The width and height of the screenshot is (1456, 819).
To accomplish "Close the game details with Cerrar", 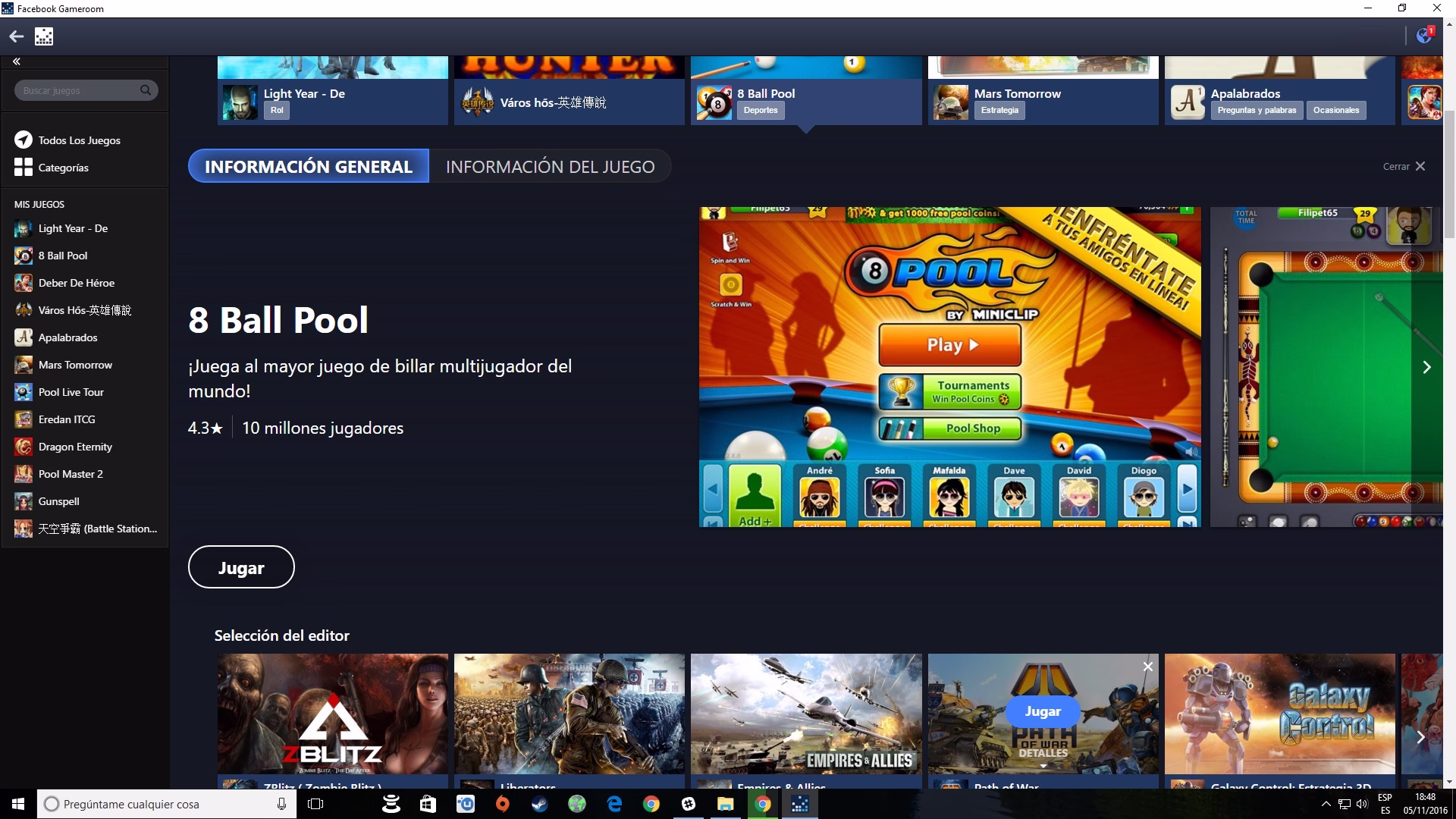I will pos(1404,166).
